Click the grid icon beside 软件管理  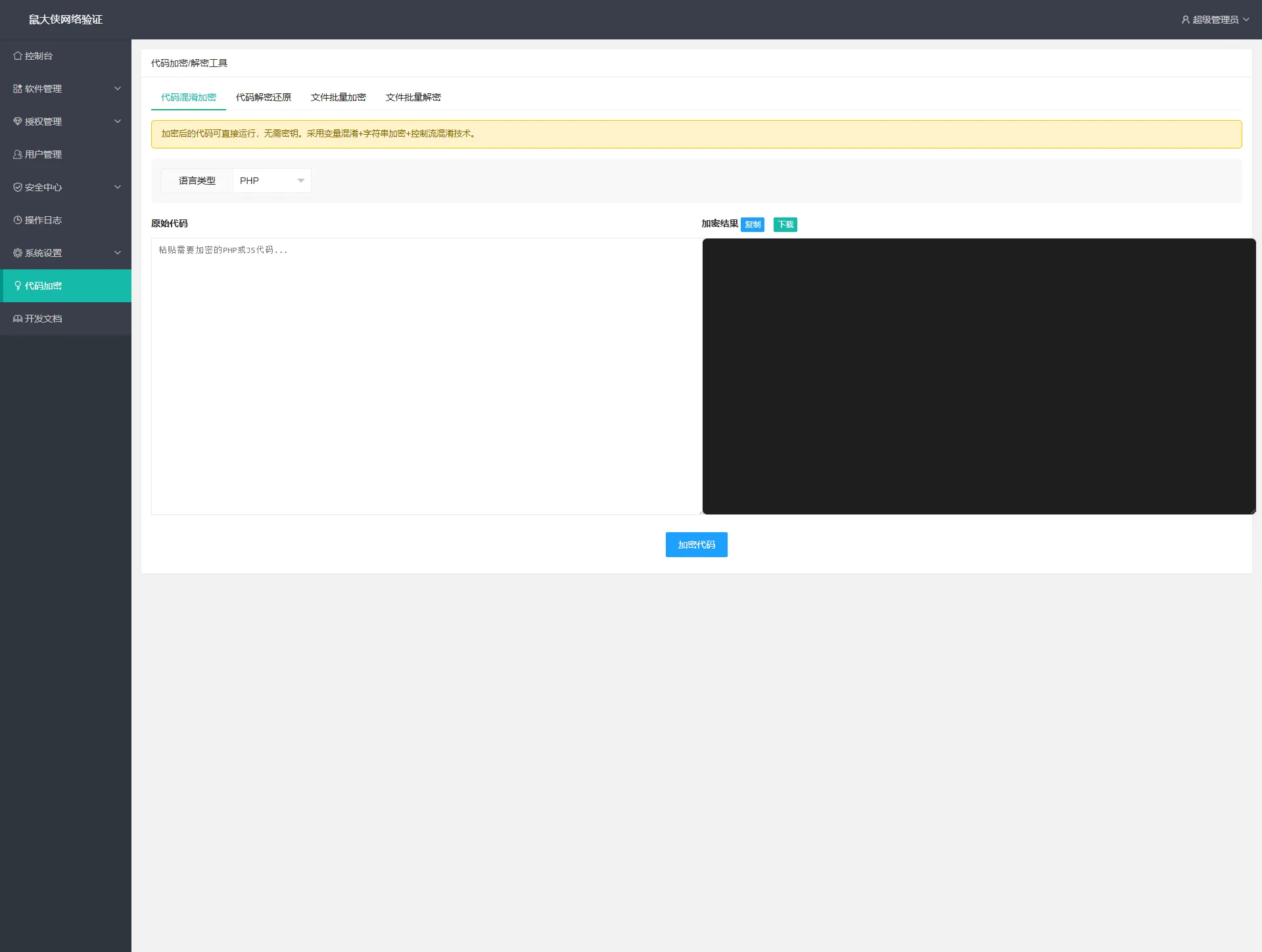18,89
